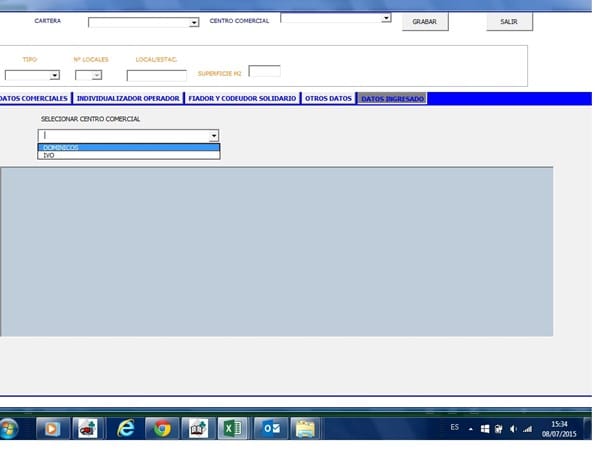Open the CENTRO COMERCIAL dropdown at top

click(386, 18)
